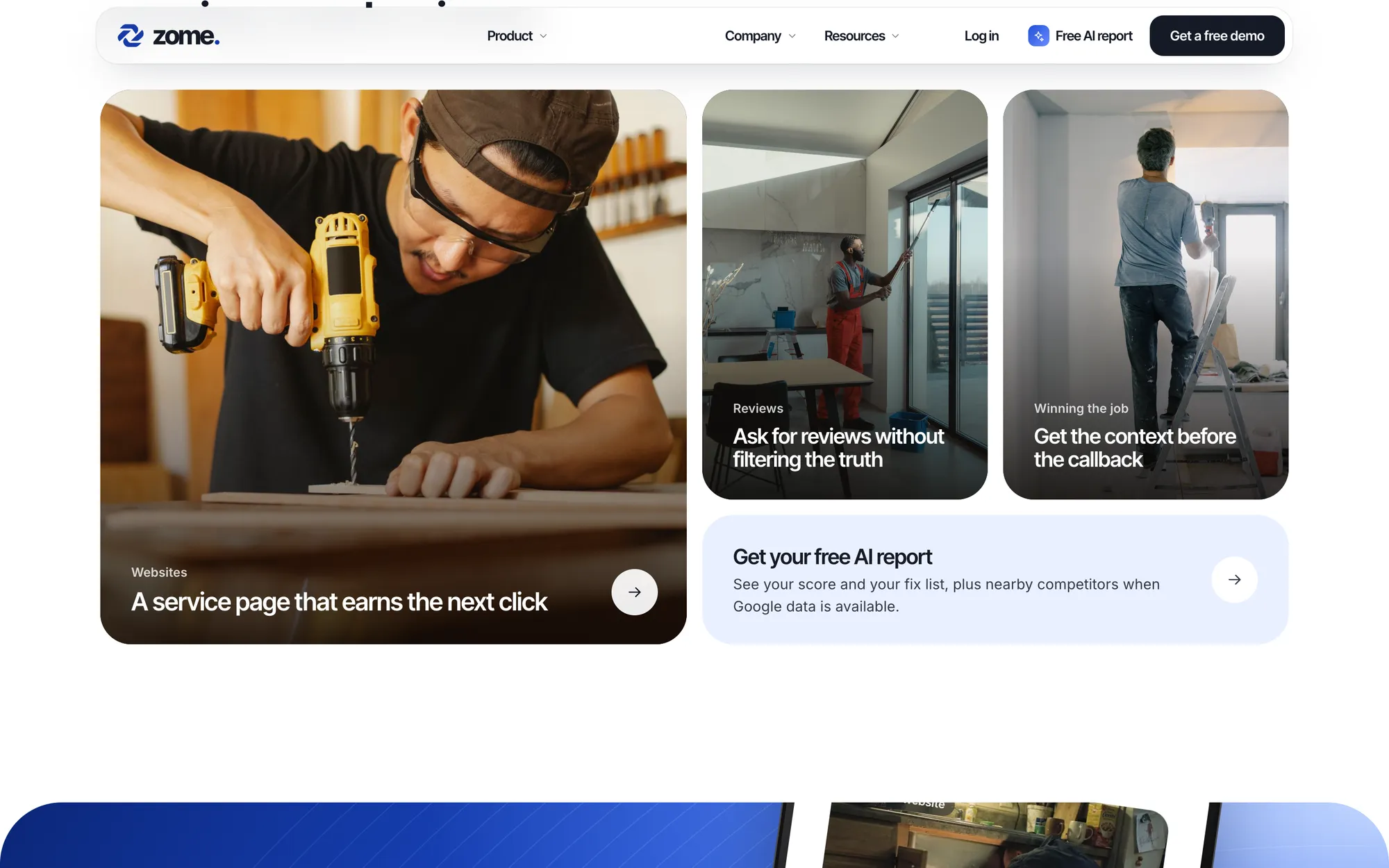
Task: Open the Resources menu
Action: [x=861, y=35]
